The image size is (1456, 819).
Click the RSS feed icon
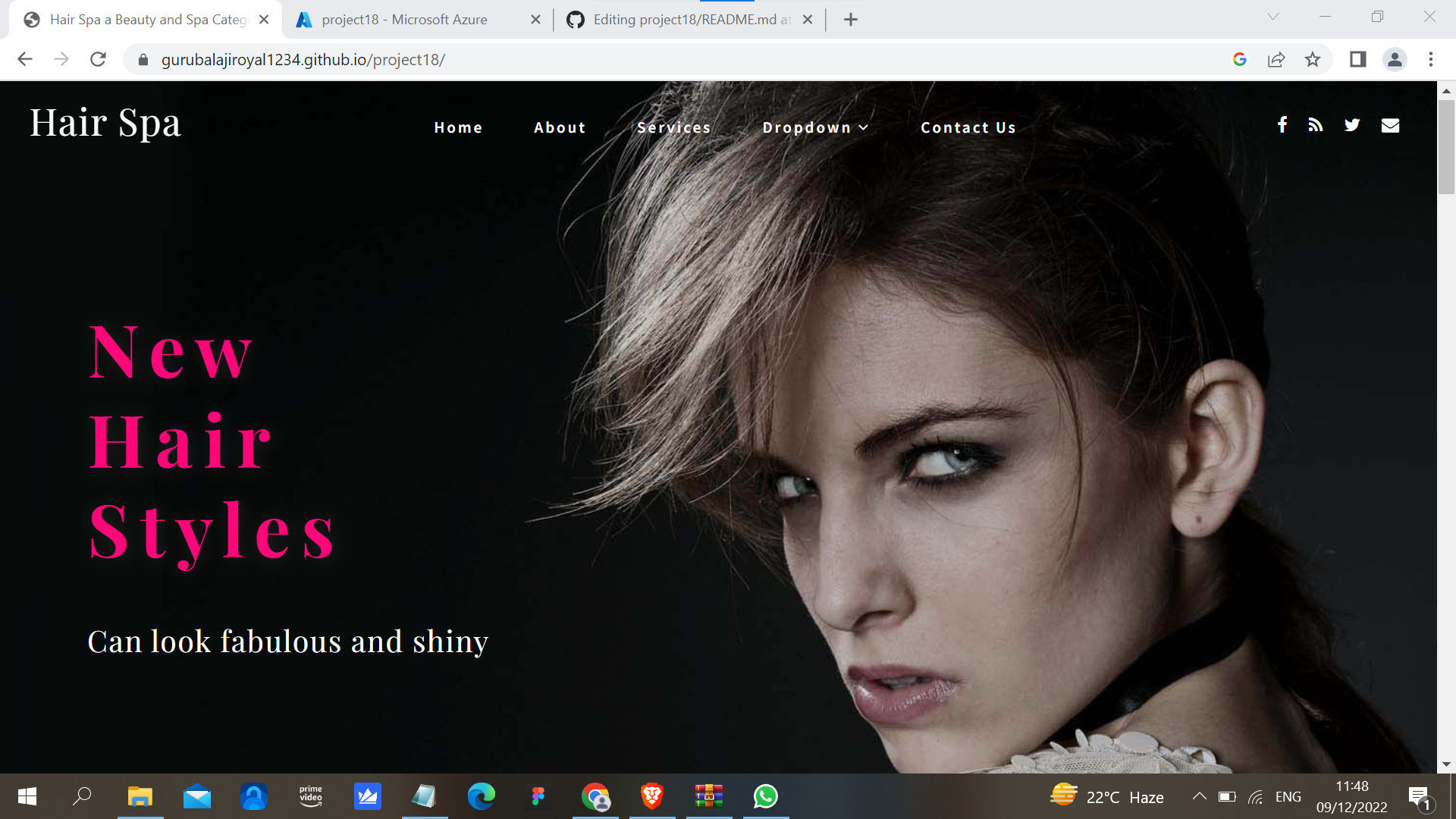(x=1316, y=125)
